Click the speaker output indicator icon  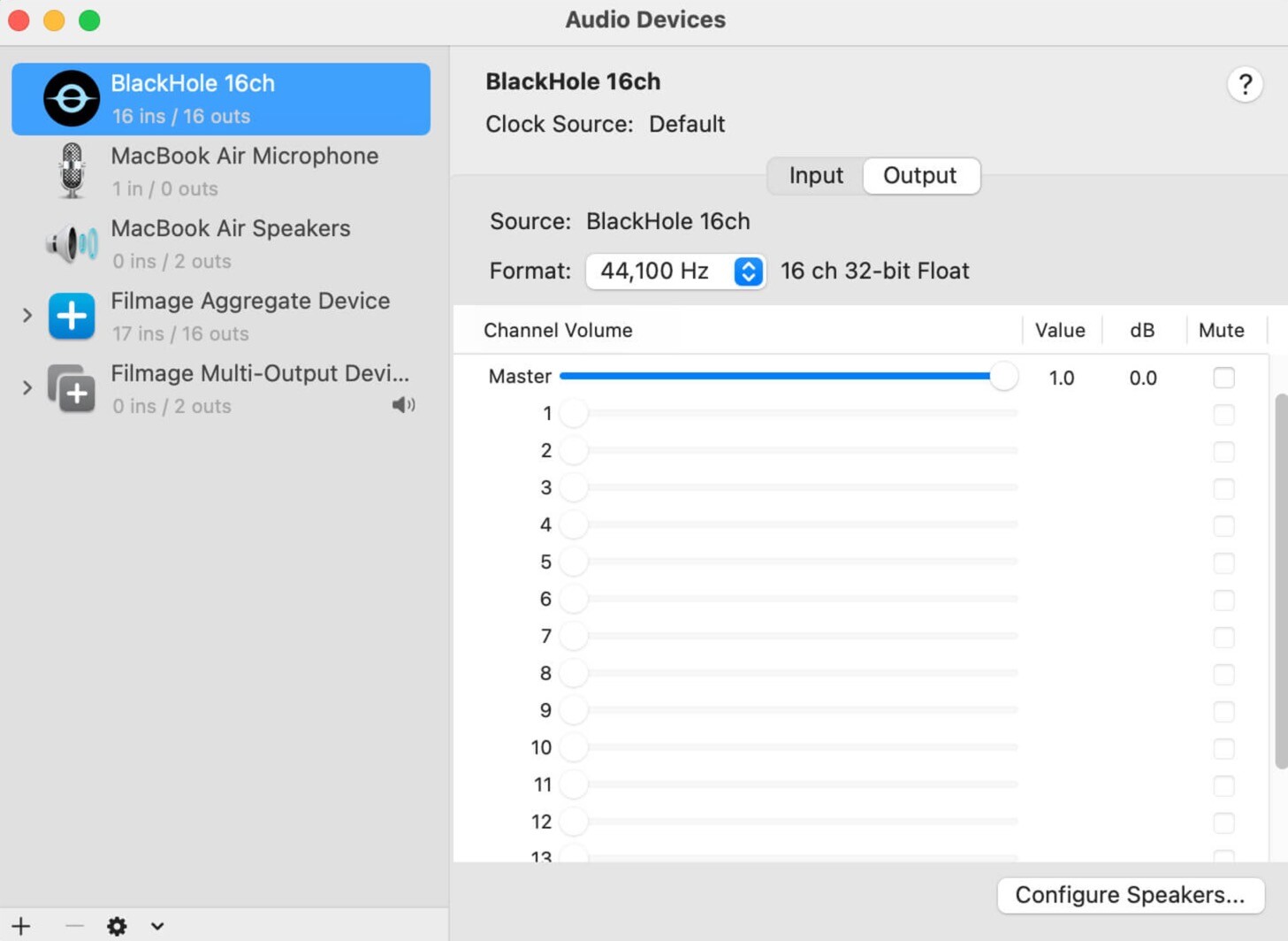tap(403, 405)
